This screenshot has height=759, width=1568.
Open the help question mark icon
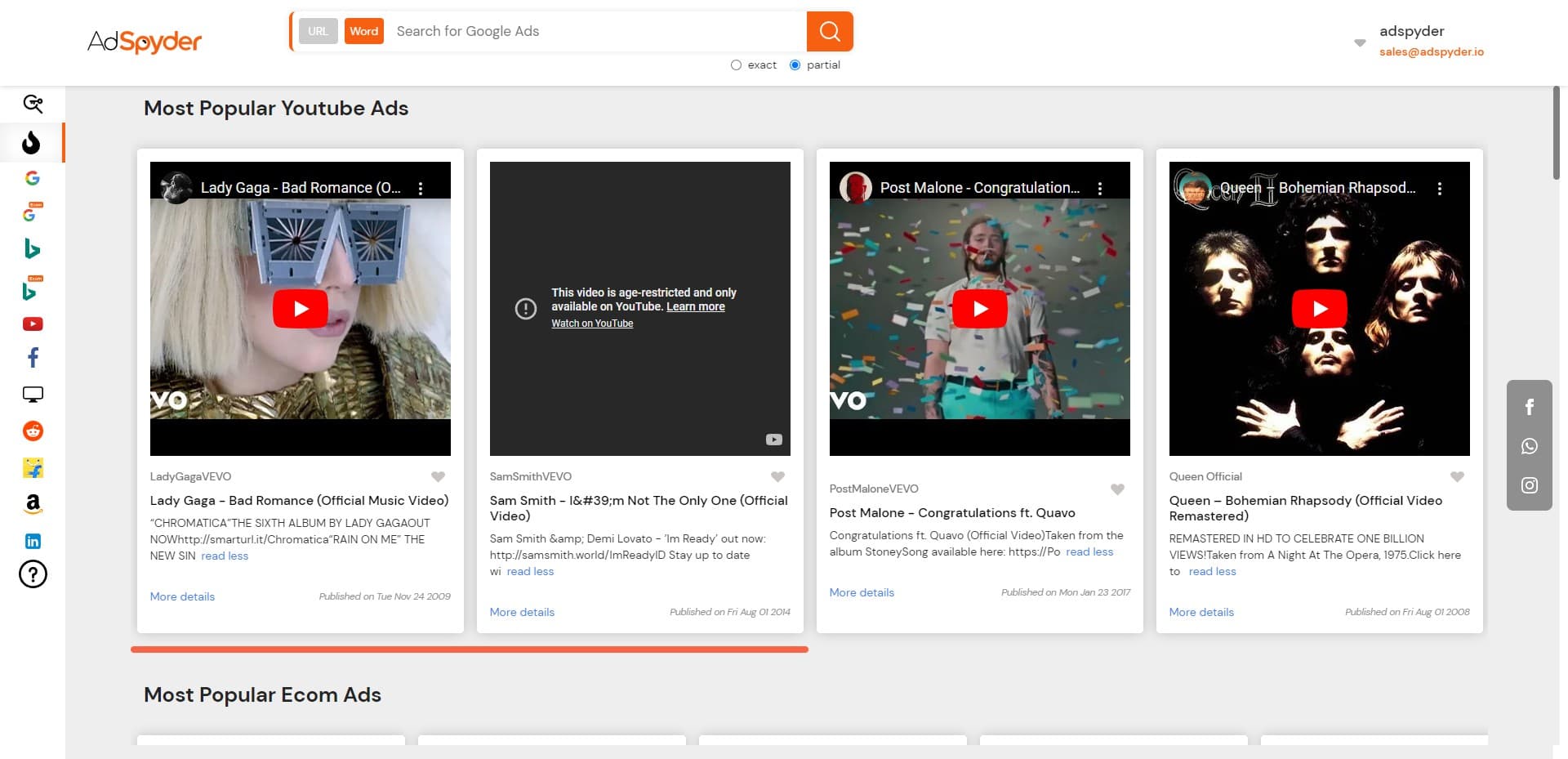[x=33, y=574]
